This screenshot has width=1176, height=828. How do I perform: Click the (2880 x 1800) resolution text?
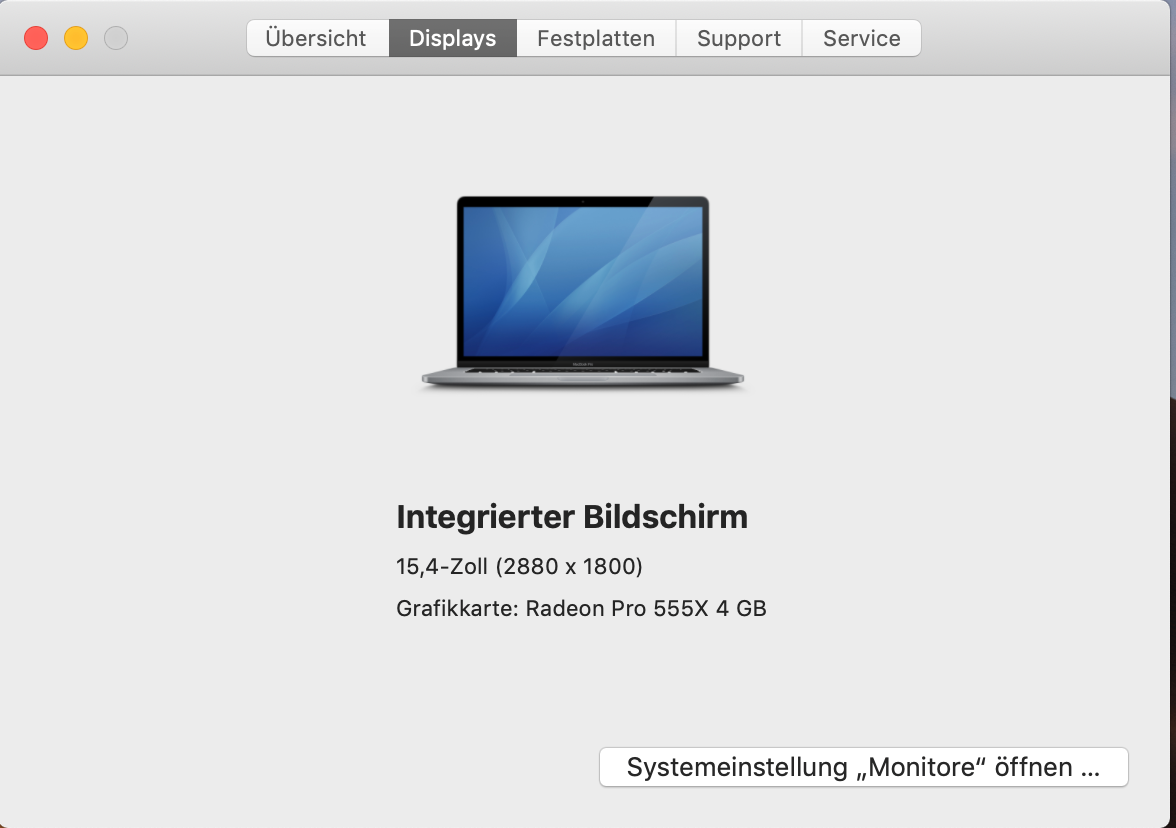coord(569,566)
